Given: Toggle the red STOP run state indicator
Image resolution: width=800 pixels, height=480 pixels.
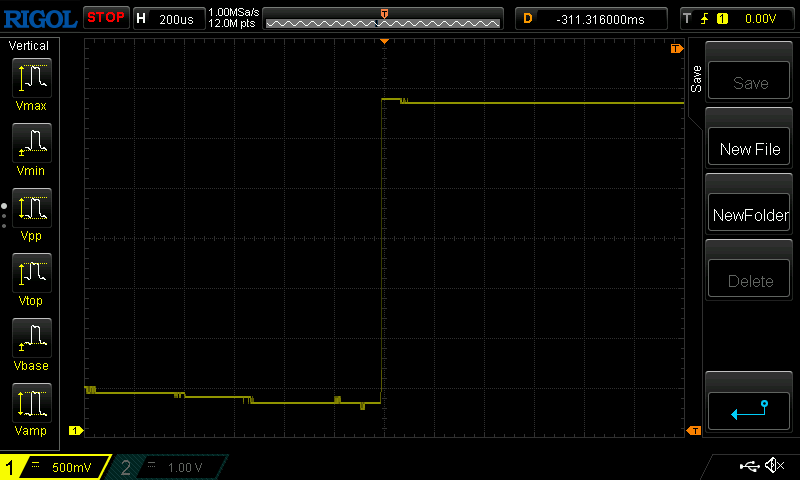Looking at the screenshot, I should coord(105,18).
